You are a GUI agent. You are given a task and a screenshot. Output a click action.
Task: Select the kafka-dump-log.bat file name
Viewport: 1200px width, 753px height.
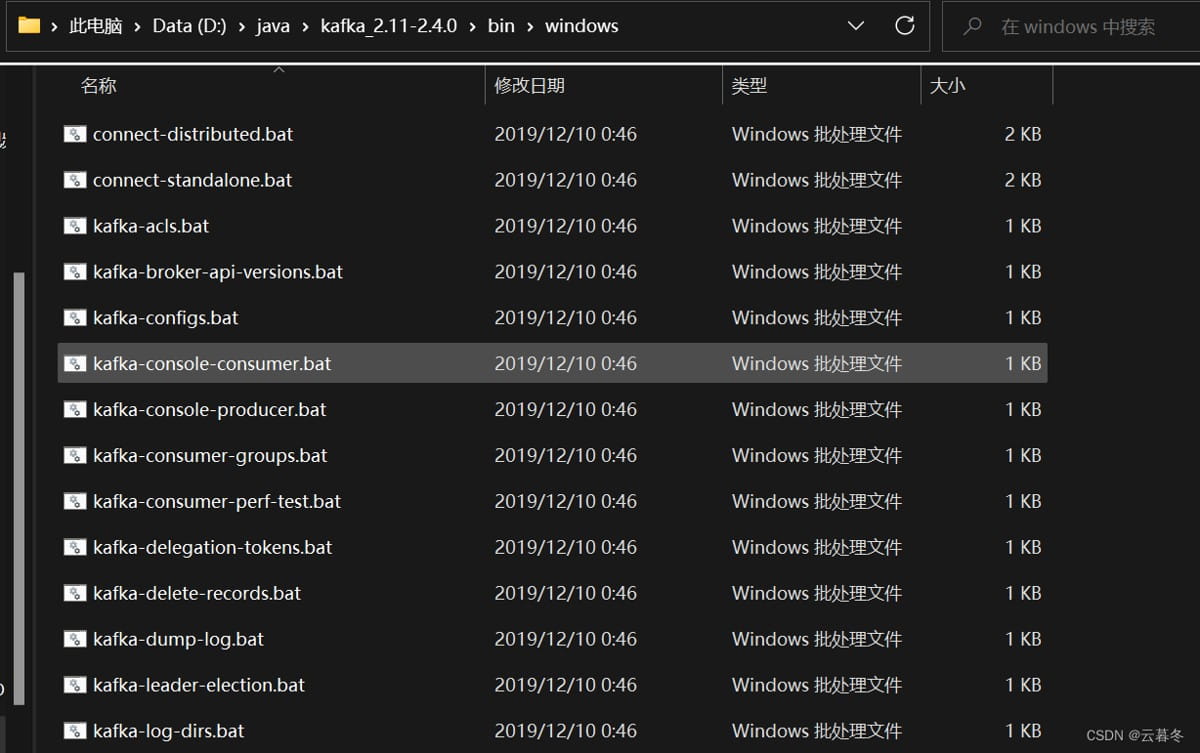tap(179, 640)
